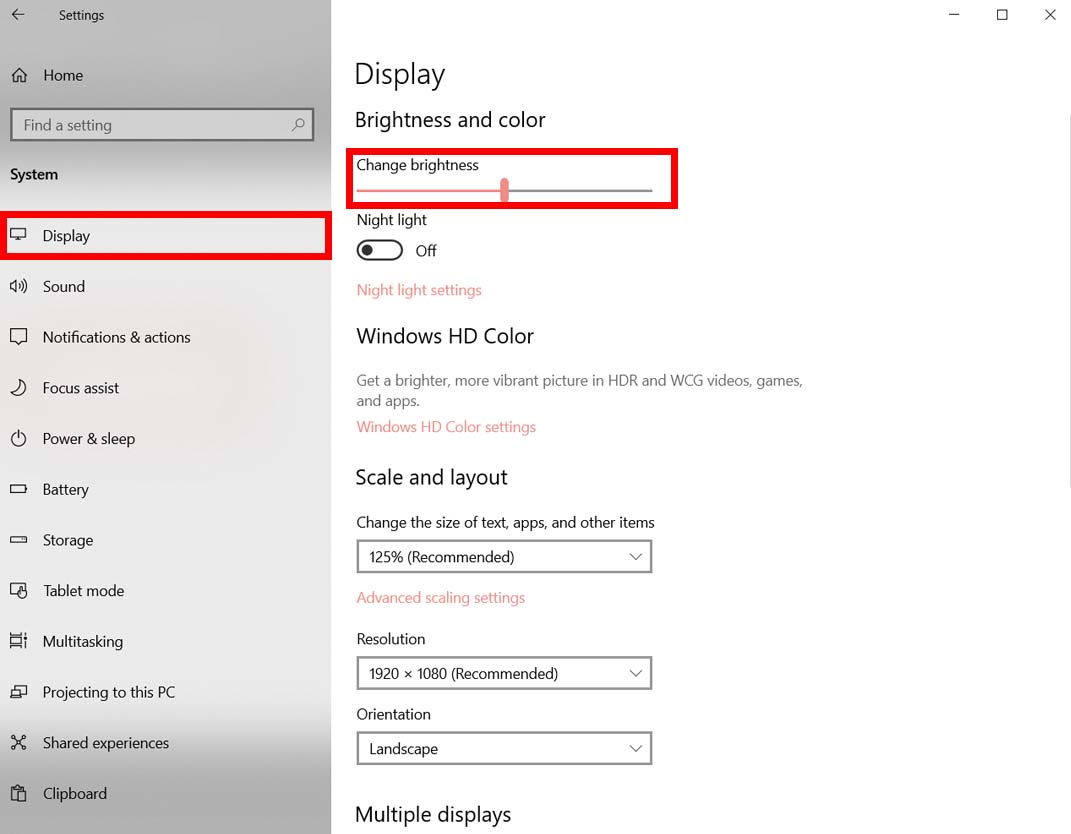1071x834 pixels.
Task: Open the text size scaling dropdown
Action: tap(504, 556)
